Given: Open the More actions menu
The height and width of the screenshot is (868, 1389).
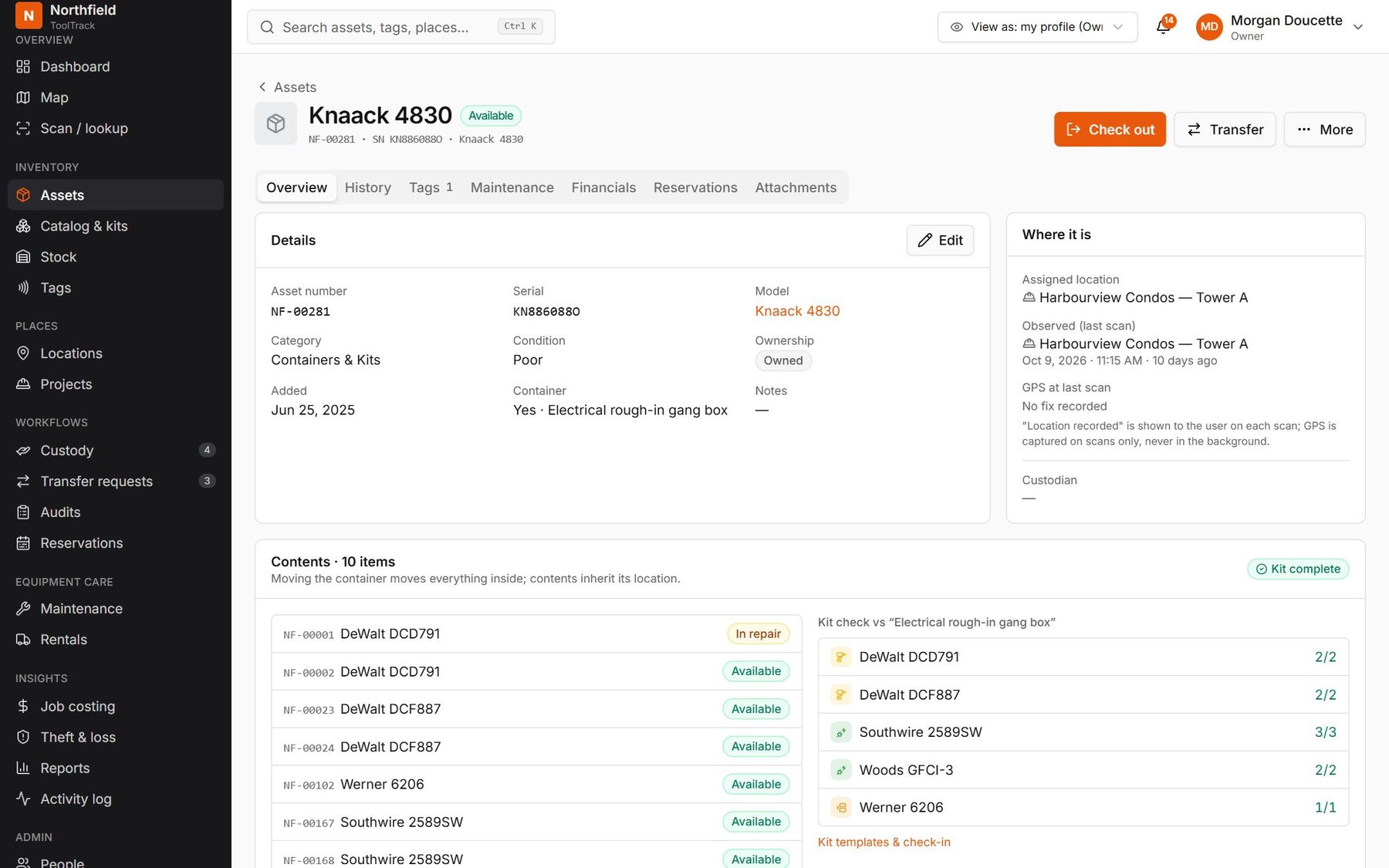Looking at the screenshot, I should tap(1324, 130).
